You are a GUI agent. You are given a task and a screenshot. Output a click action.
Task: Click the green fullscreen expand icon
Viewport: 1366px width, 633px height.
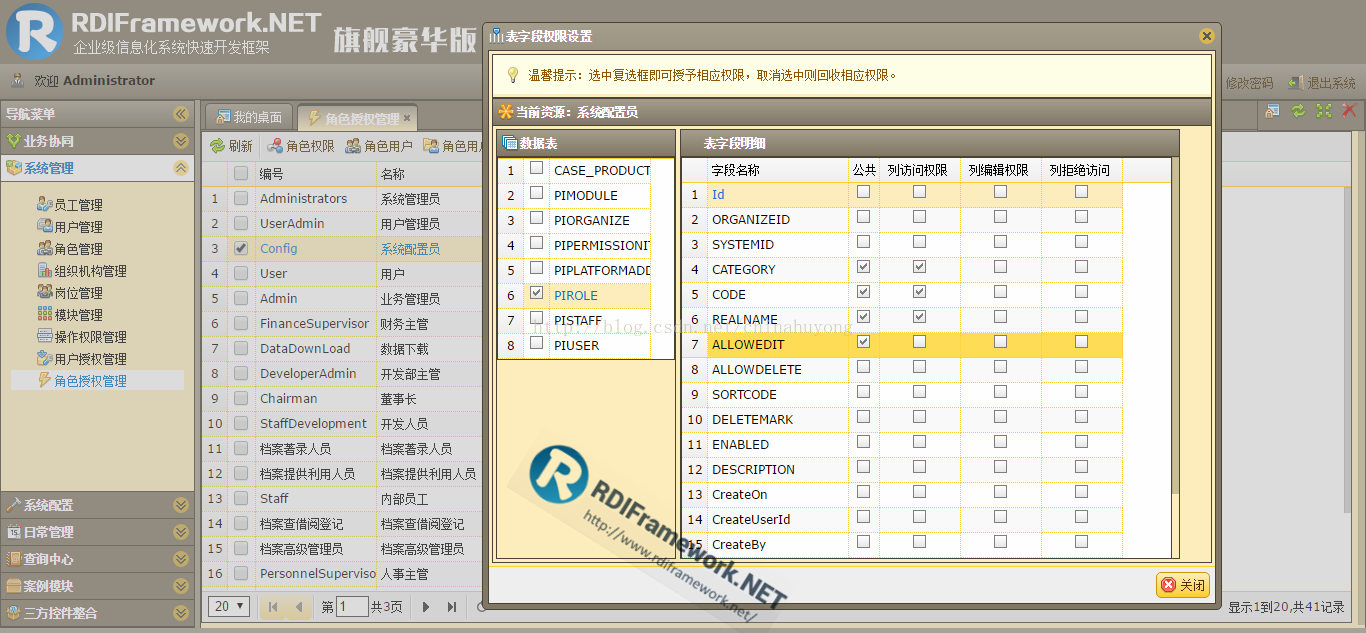click(x=1324, y=111)
